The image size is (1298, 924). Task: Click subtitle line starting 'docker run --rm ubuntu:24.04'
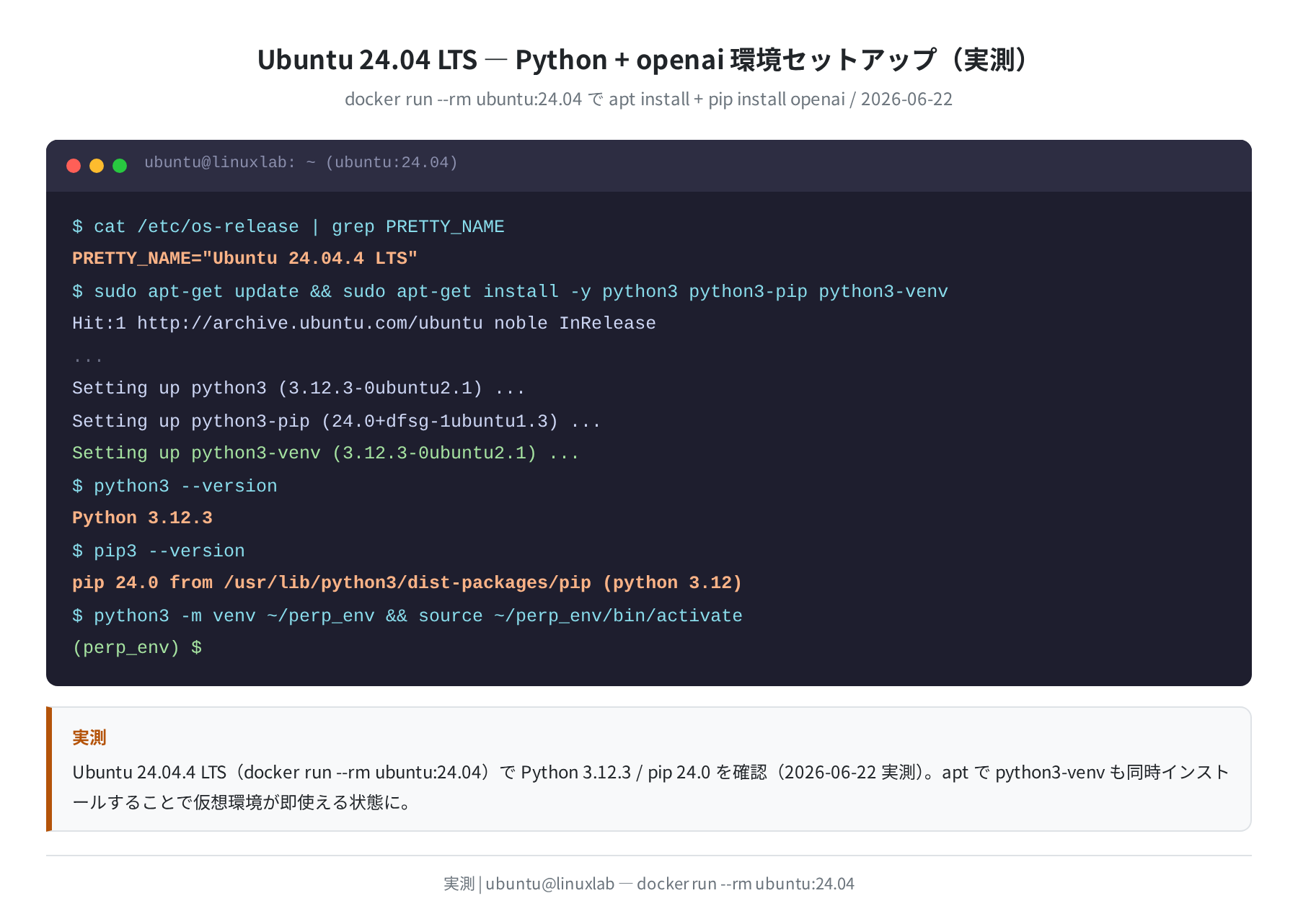pyautogui.click(x=648, y=99)
